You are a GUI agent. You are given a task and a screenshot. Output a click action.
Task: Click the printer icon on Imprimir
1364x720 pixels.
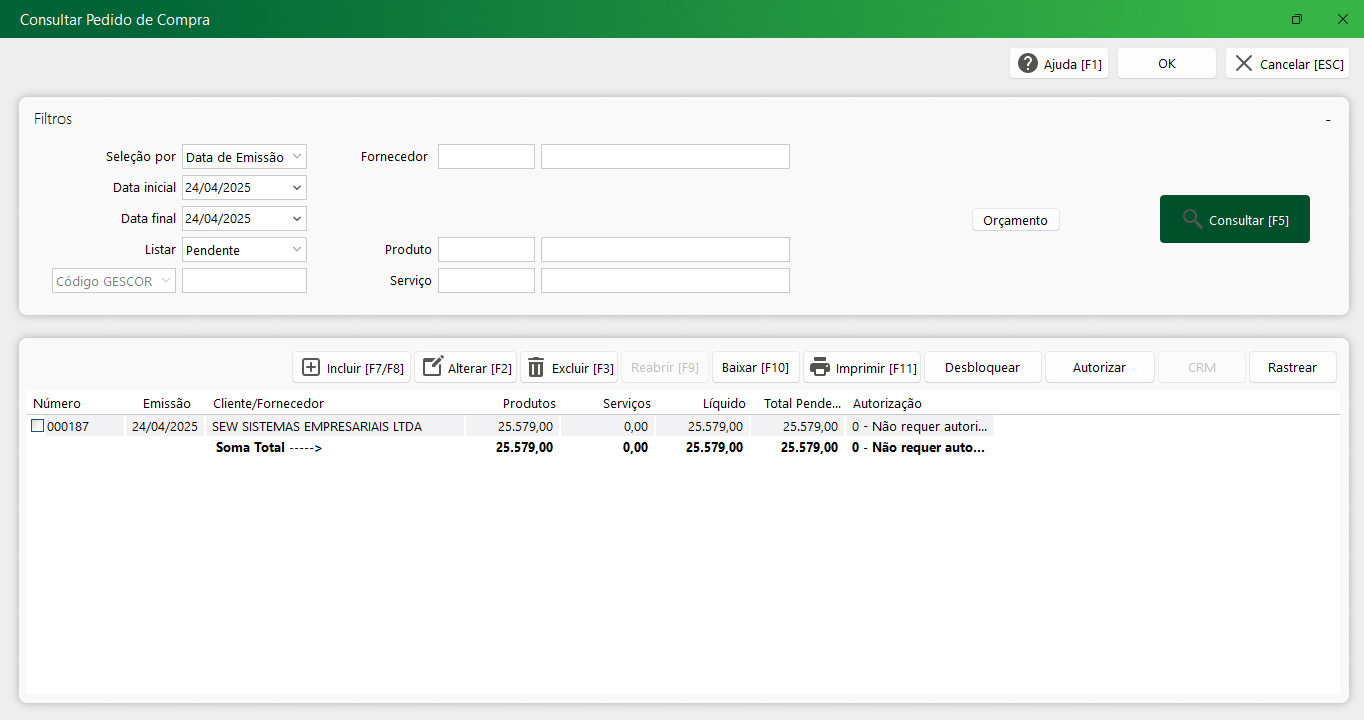click(x=820, y=368)
